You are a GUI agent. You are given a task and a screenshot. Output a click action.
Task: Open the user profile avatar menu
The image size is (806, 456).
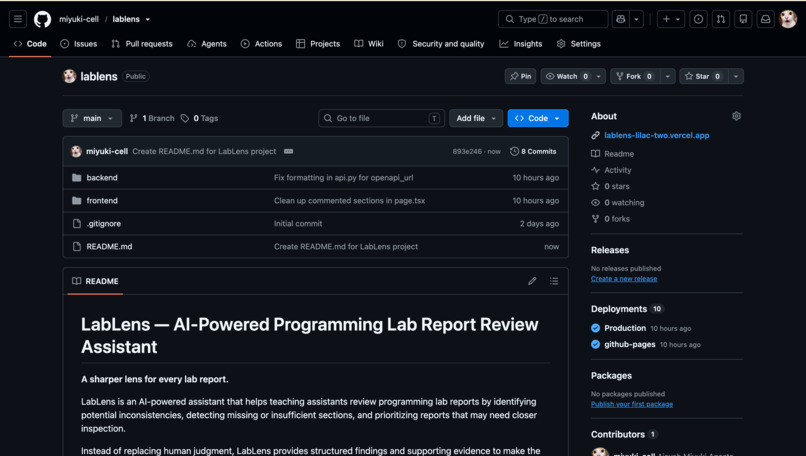point(788,19)
